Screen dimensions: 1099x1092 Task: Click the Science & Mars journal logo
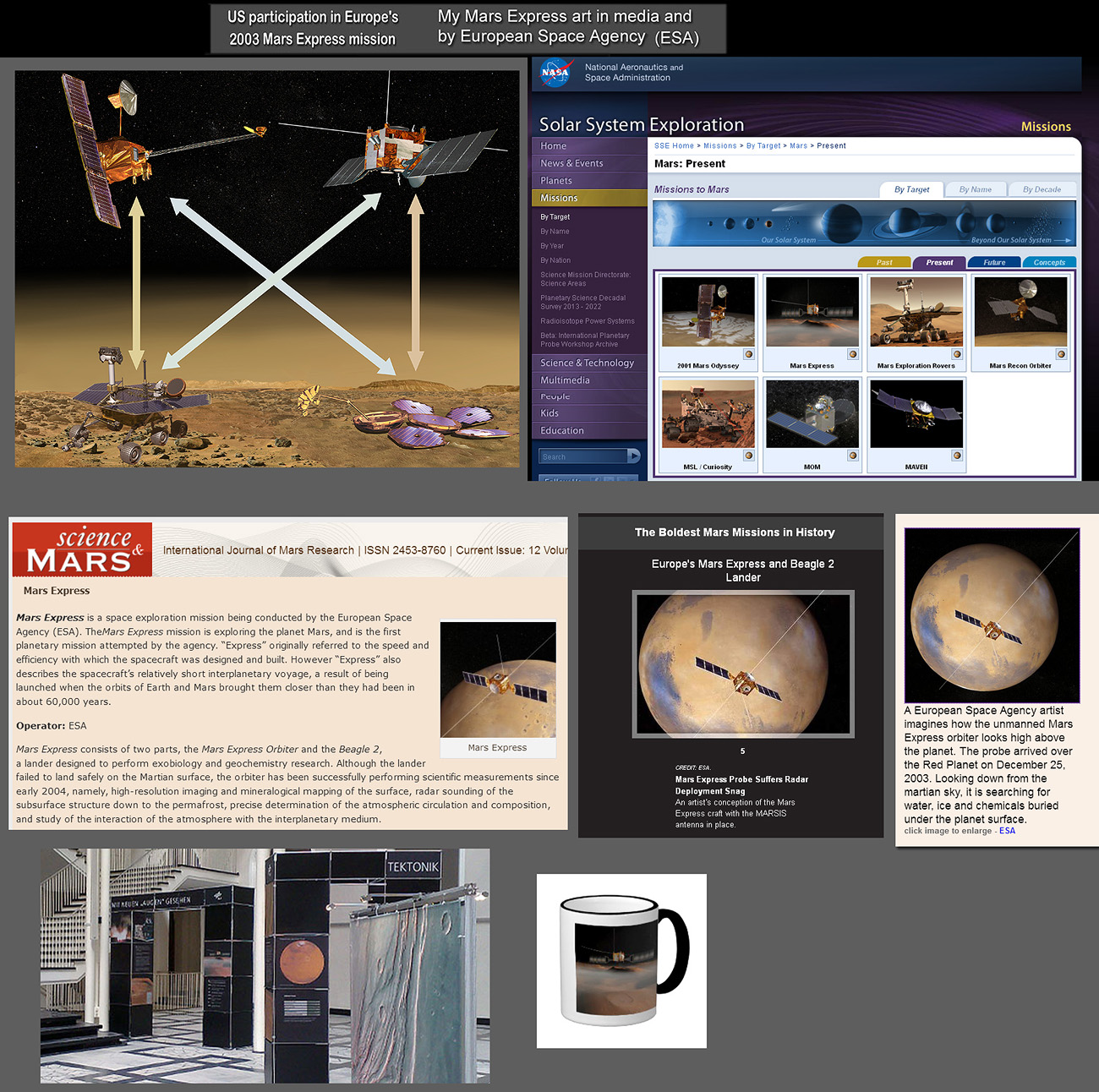pyautogui.click(x=82, y=549)
